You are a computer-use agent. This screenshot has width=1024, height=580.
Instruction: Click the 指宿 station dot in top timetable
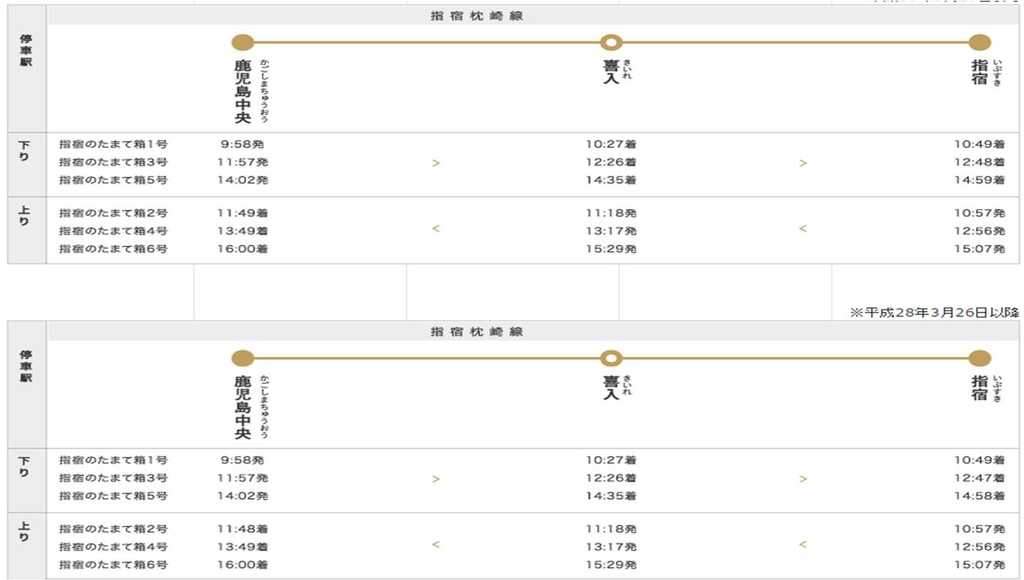click(980, 42)
